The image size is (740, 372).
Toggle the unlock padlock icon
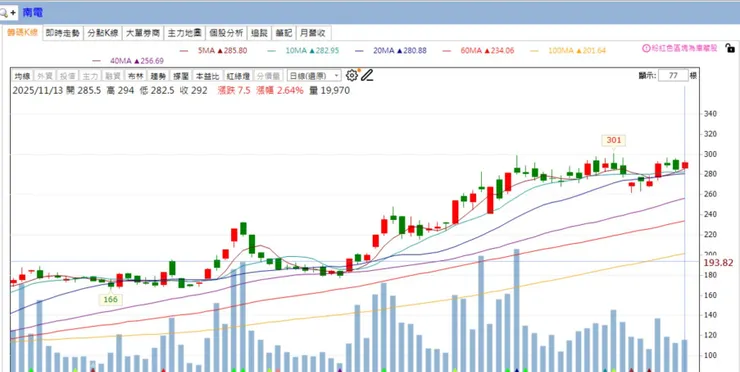click(x=730, y=48)
